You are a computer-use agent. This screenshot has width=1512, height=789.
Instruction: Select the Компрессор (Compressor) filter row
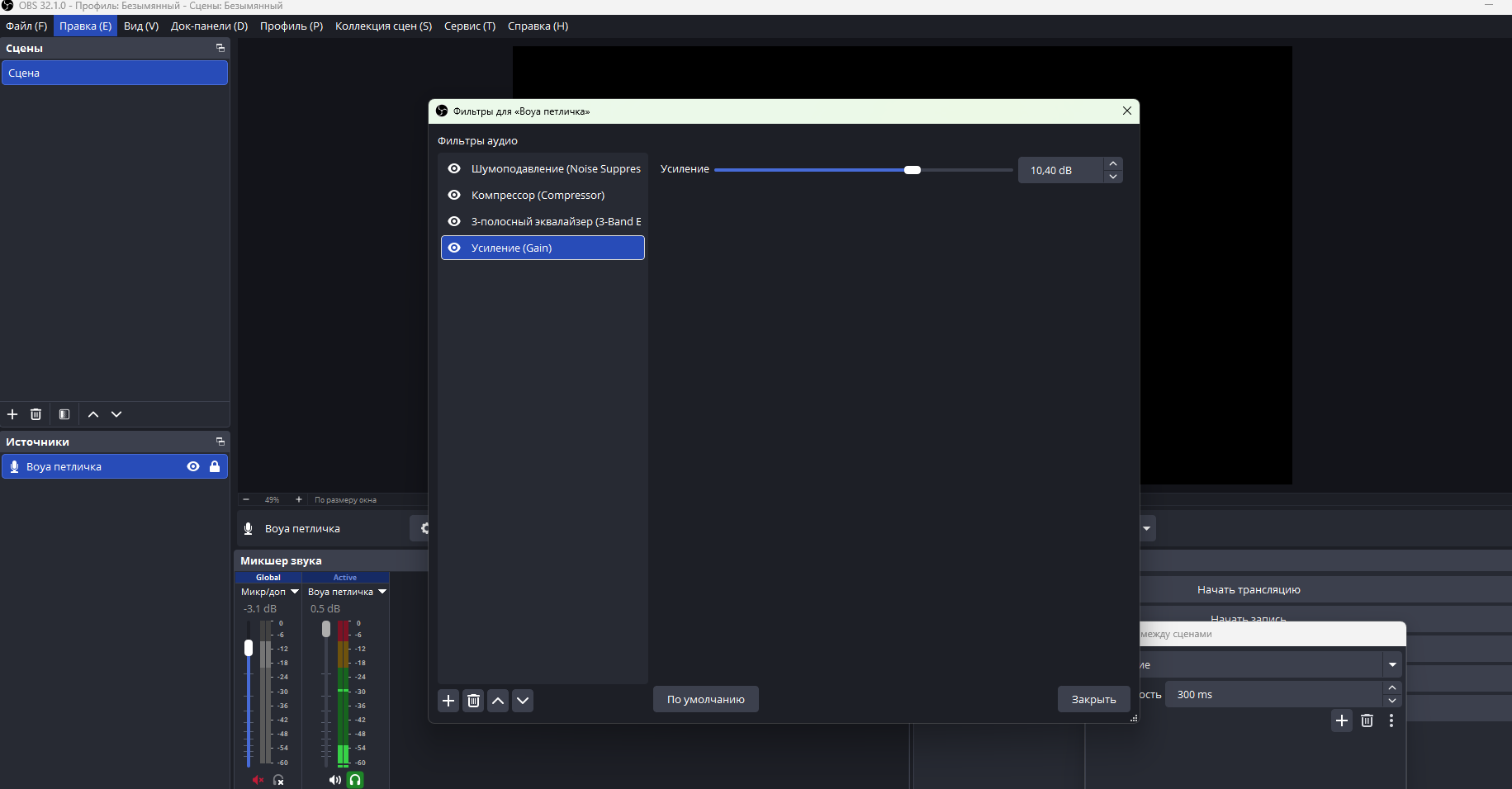[543, 195]
